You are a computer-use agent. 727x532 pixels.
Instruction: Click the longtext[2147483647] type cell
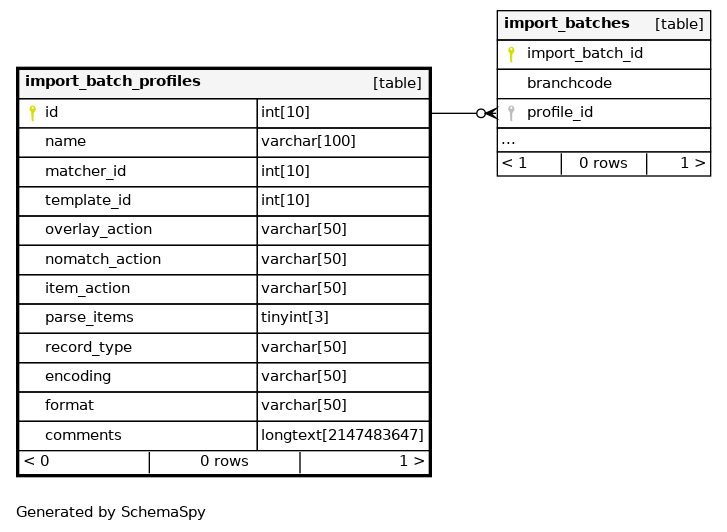(342, 436)
